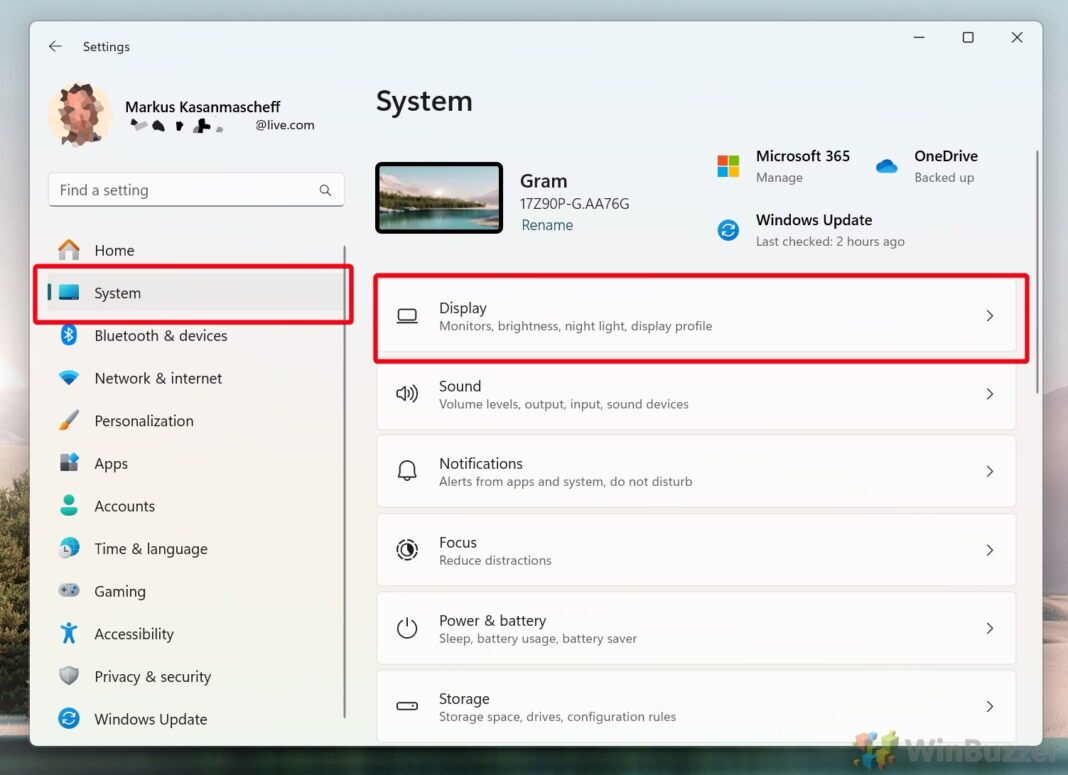Click the Storage drive icon

[407, 706]
